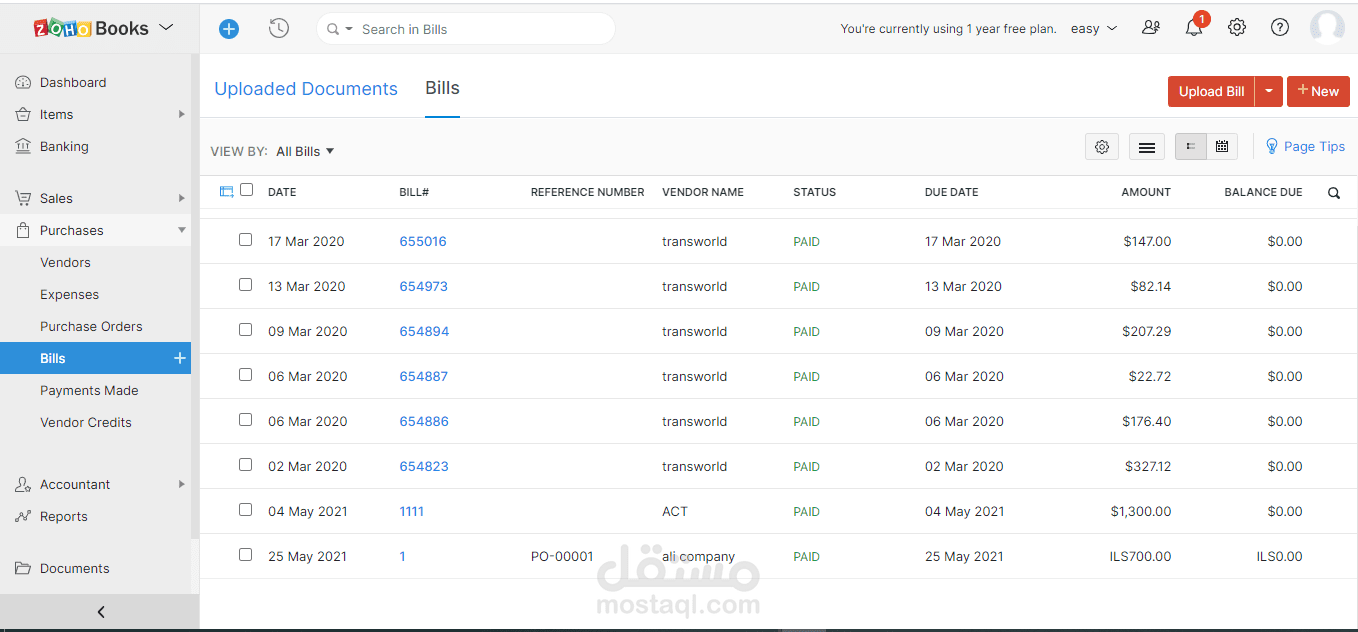
Task: Check the box for bill 655016
Action: tap(245, 240)
